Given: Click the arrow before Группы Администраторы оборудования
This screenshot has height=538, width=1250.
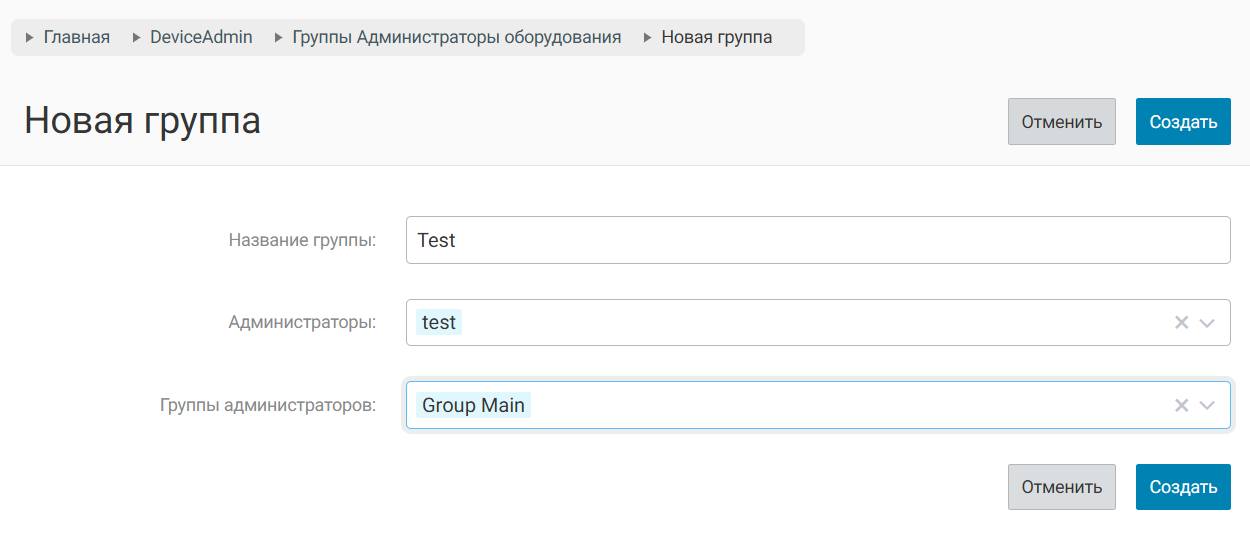Looking at the screenshot, I should point(279,38).
